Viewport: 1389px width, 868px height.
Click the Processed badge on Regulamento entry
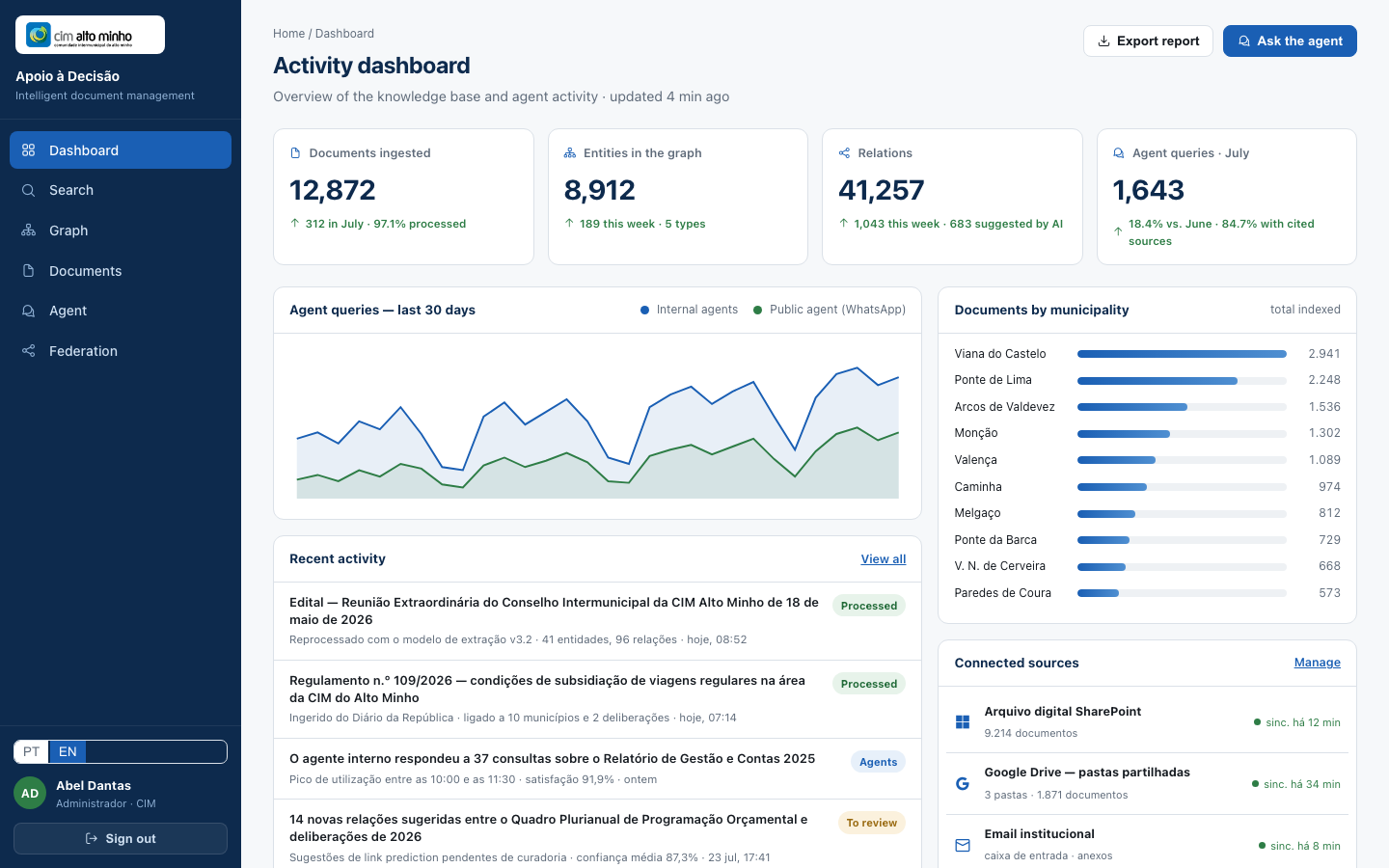[869, 684]
